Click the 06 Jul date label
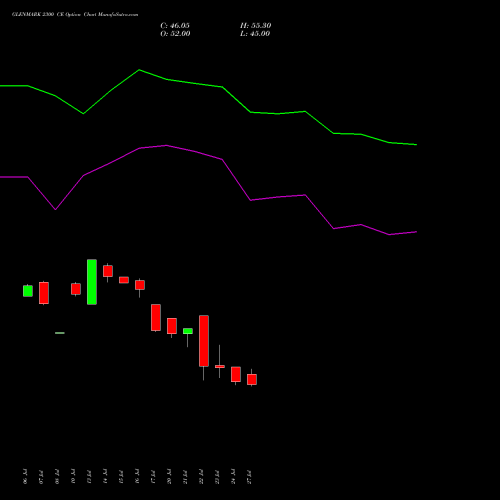 25,477
